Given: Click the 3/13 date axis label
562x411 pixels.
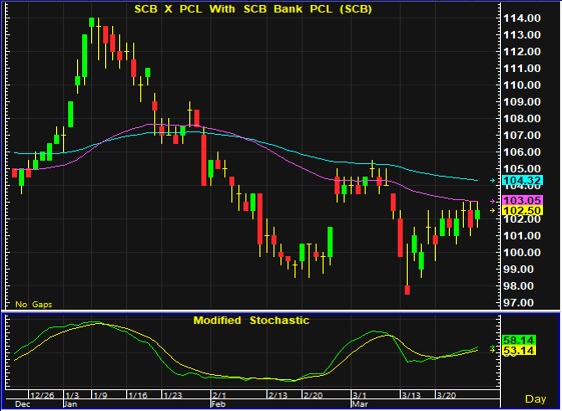Looking at the screenshot, I should pyautogui.click(x=411, y=395).
